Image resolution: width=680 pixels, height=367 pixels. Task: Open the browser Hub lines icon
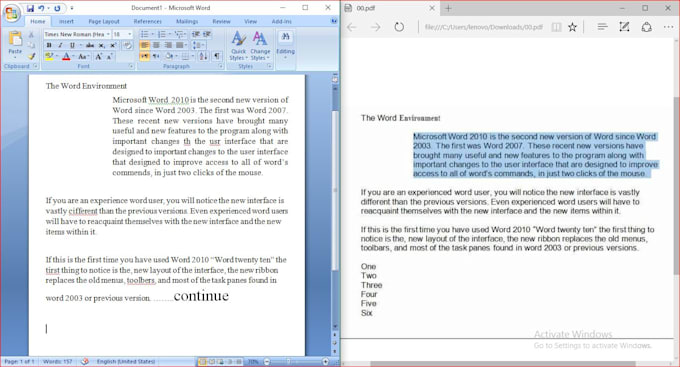click(x=602, y=27)
